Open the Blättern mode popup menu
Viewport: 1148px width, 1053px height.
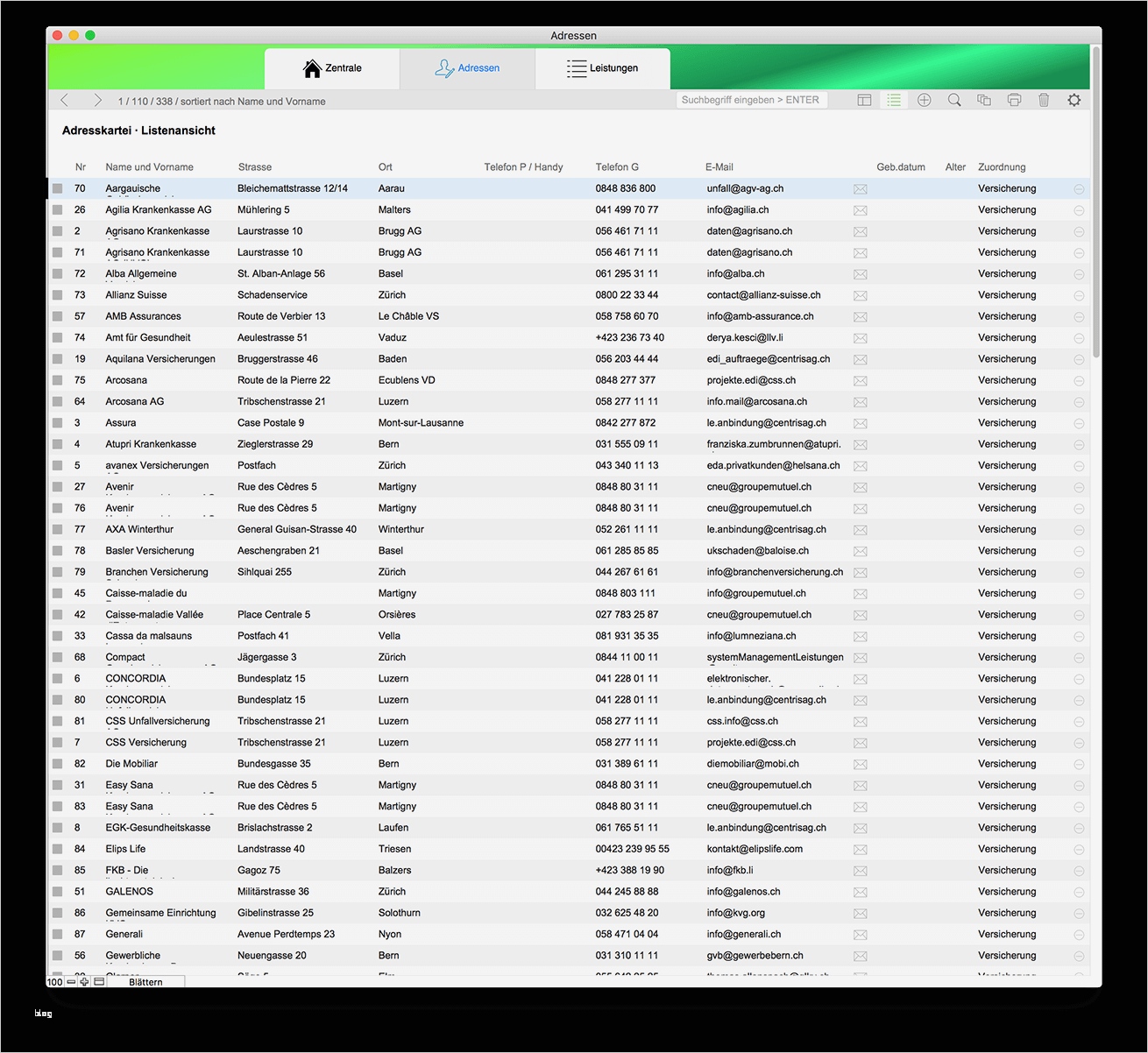pyautogui.click(x=145, y=982)
